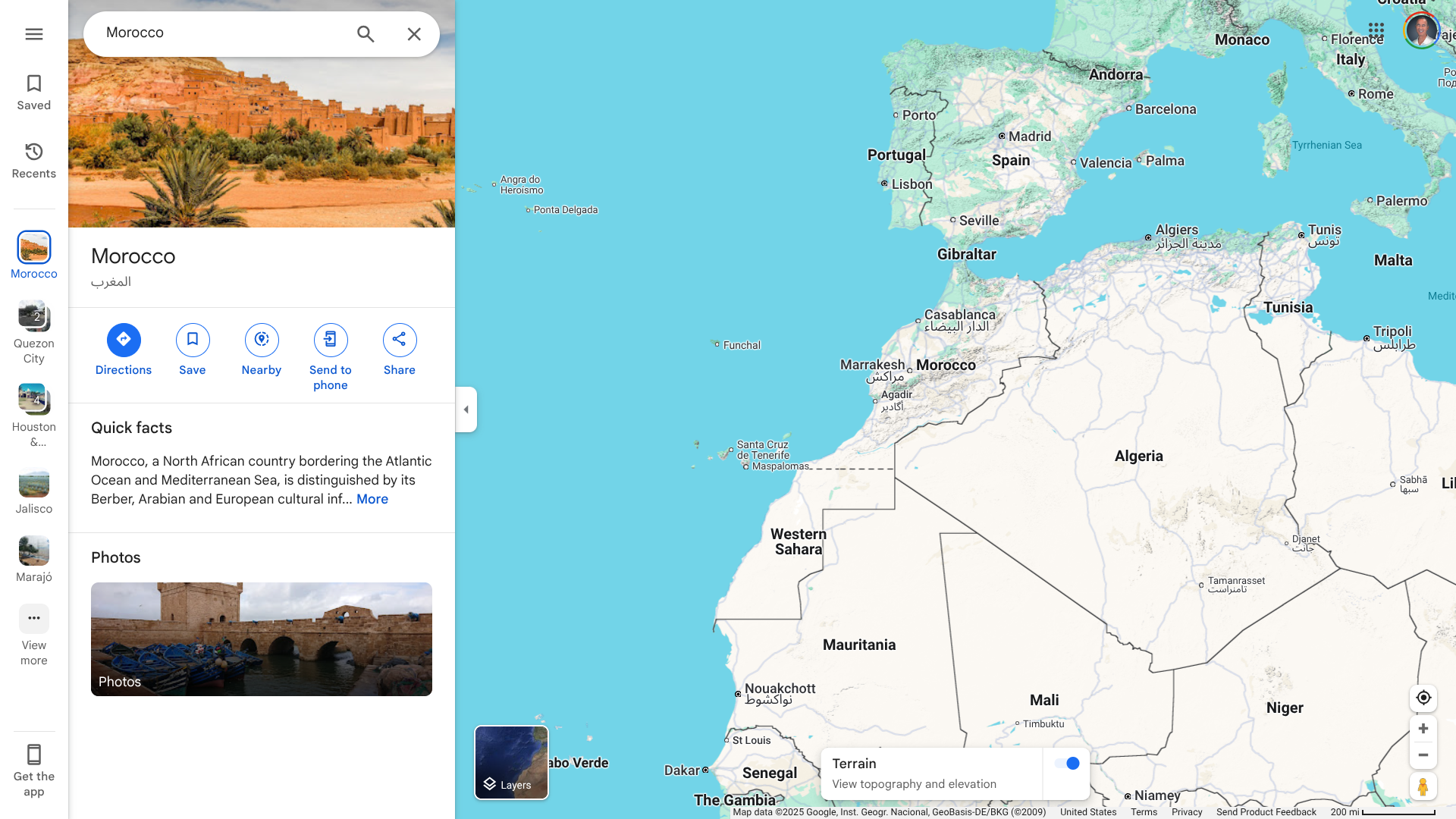Open Saved places in sidebar

click(x=34, y=93)
